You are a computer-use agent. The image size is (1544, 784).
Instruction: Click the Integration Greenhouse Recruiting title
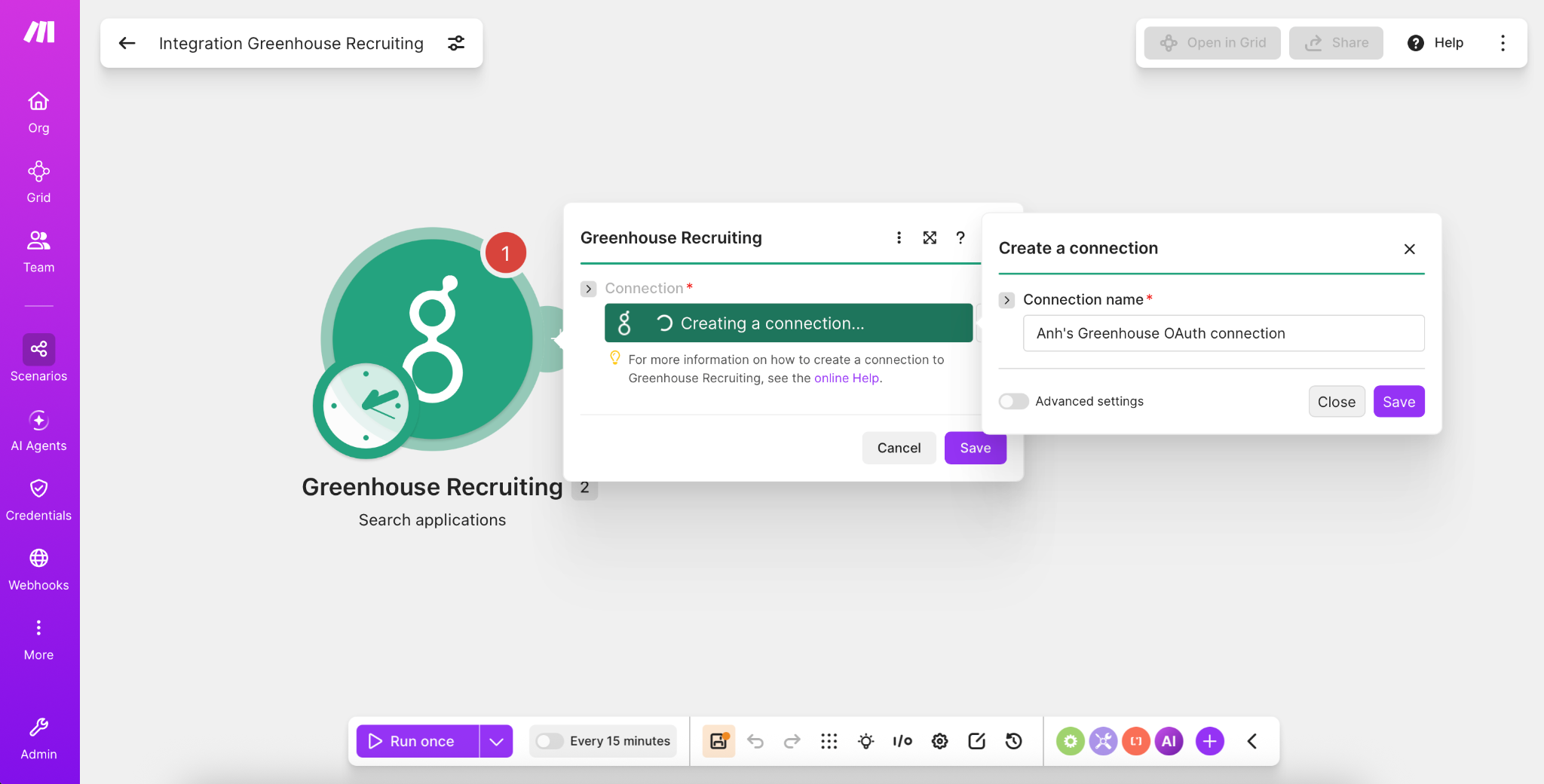click(x=291, y=43)
